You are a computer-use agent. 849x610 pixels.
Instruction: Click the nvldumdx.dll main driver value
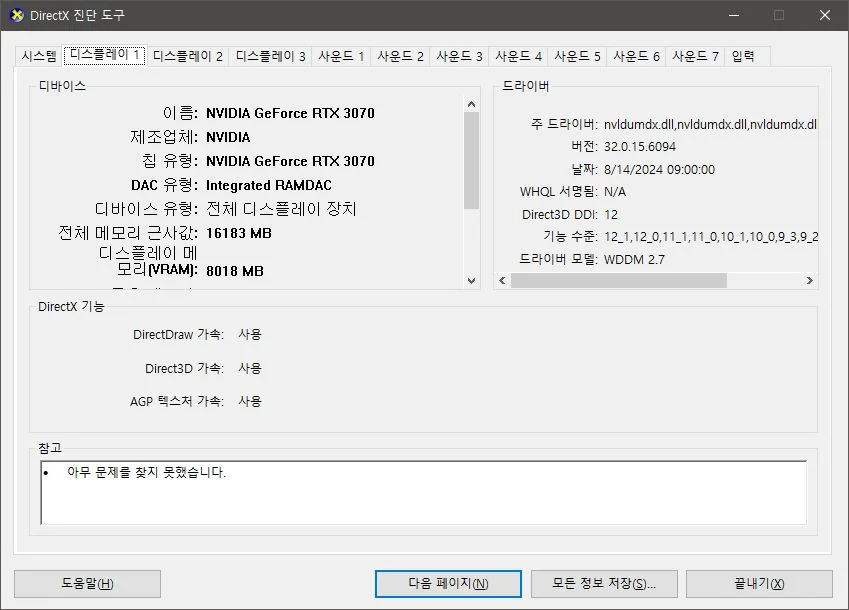(710, 124)
